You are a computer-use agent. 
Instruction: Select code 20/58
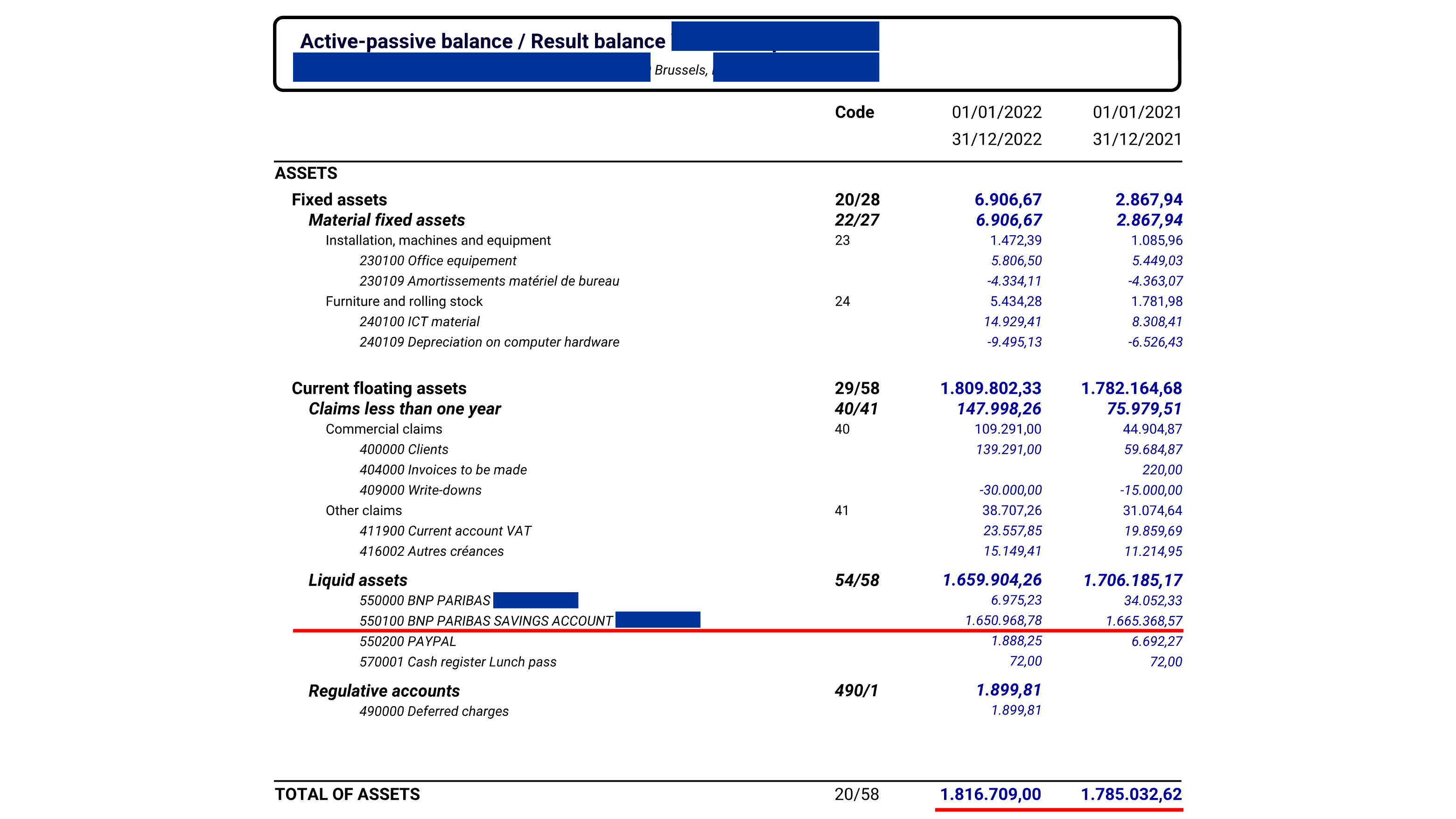857,794
